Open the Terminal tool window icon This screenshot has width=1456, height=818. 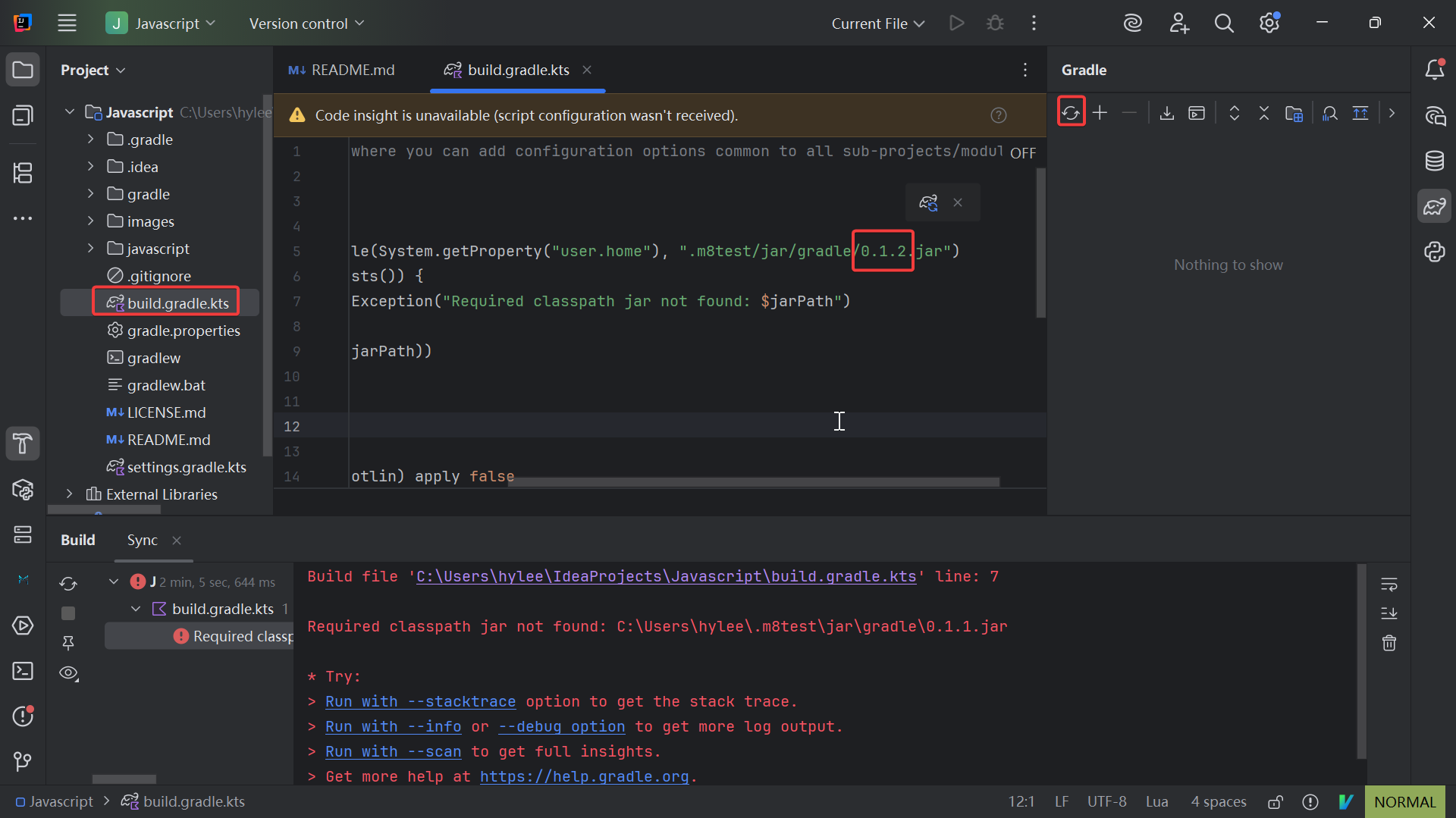coord(23,671)
